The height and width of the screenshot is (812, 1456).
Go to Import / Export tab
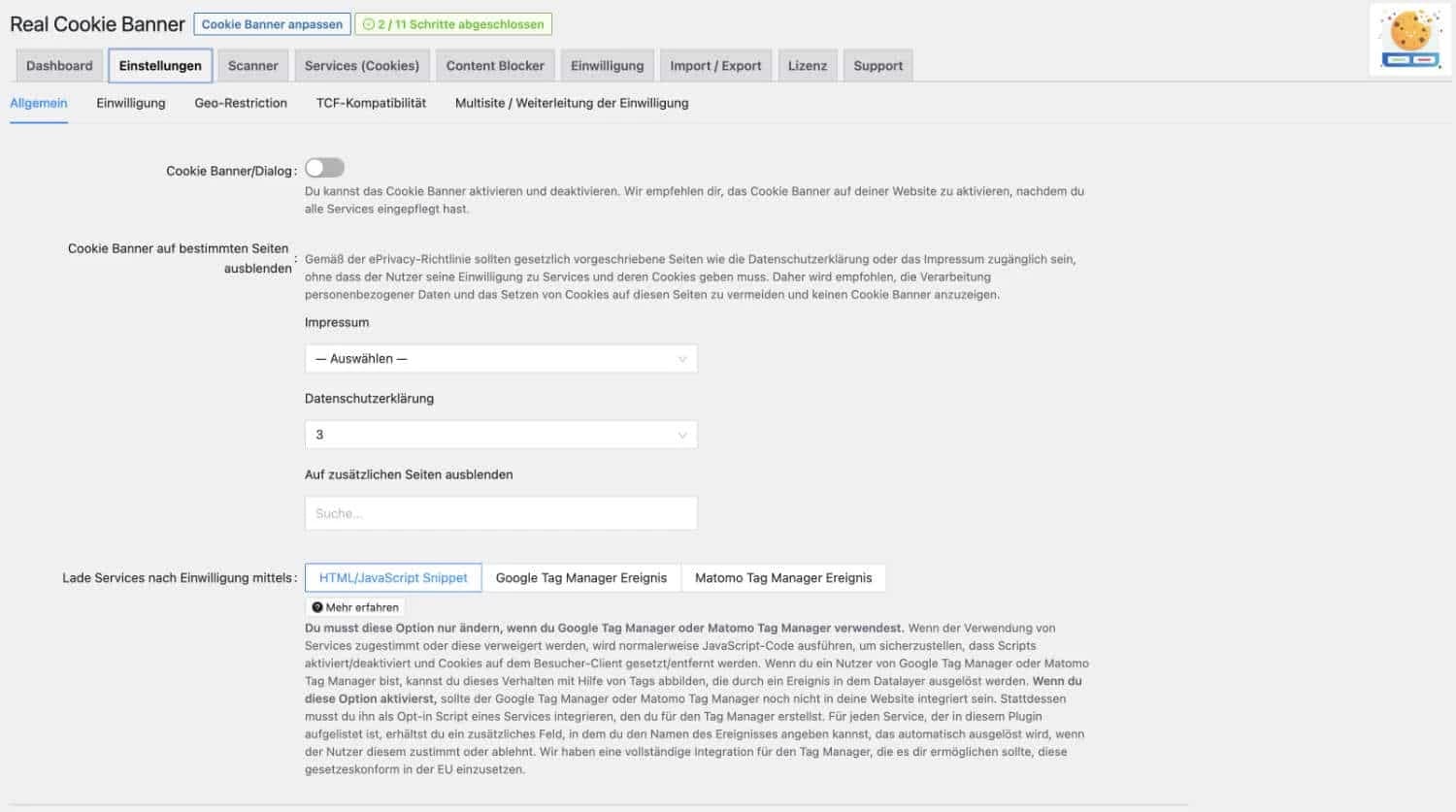coord(715,66)
